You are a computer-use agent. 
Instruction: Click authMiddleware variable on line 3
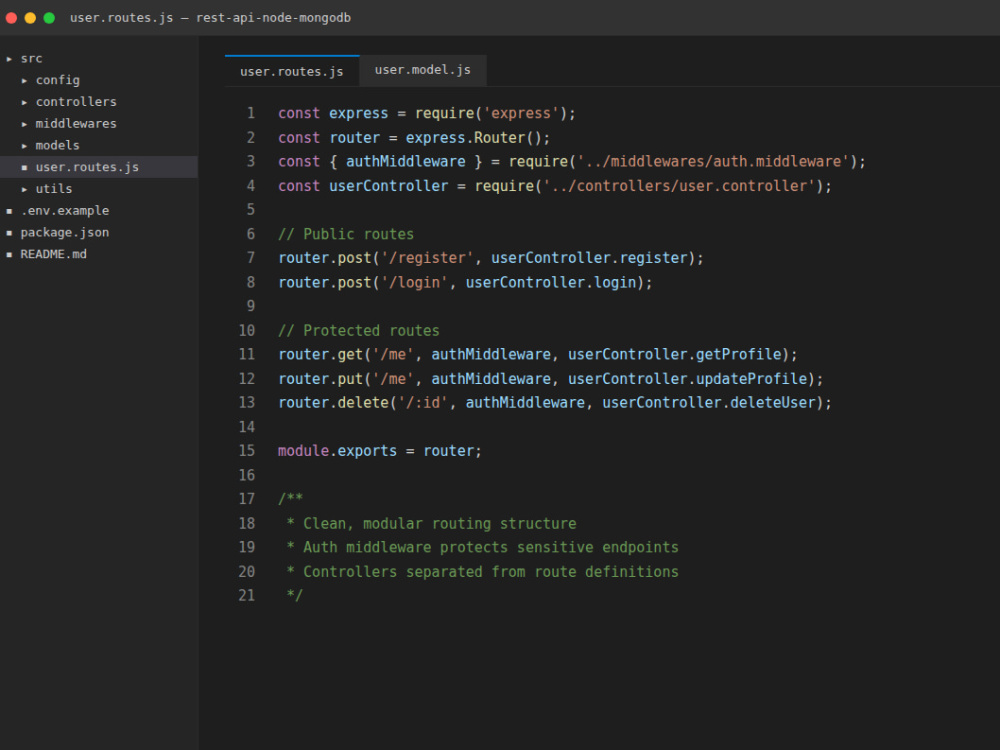[x=406, y=162]
